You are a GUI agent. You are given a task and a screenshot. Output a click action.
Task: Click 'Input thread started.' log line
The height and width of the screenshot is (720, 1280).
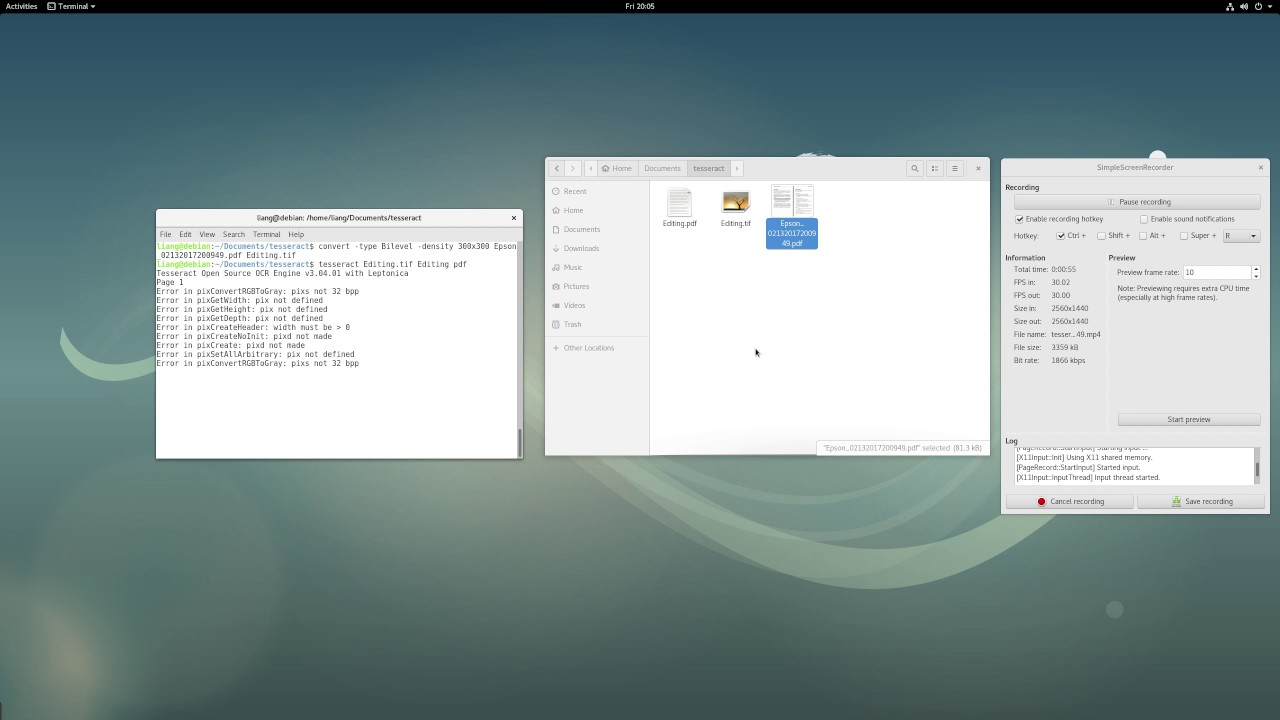(x=1088, y=478)
